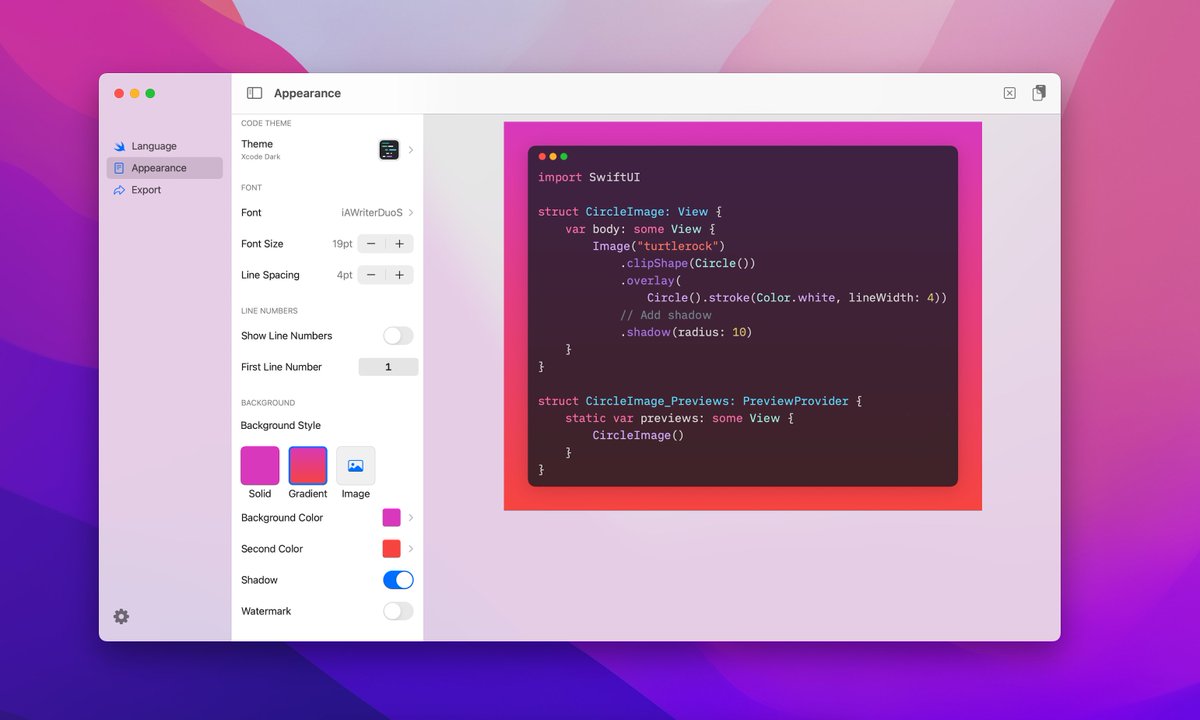Click the "import SwiftUI" code line
The width and height of the screenshot is (1200, 720).
589,178
